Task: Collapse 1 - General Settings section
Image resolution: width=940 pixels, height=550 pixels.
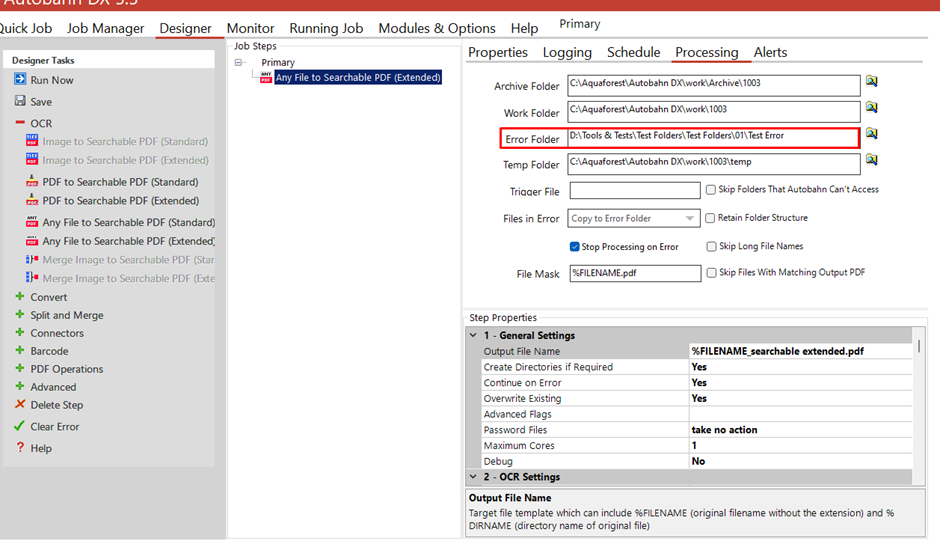Action: coord(473,335)
